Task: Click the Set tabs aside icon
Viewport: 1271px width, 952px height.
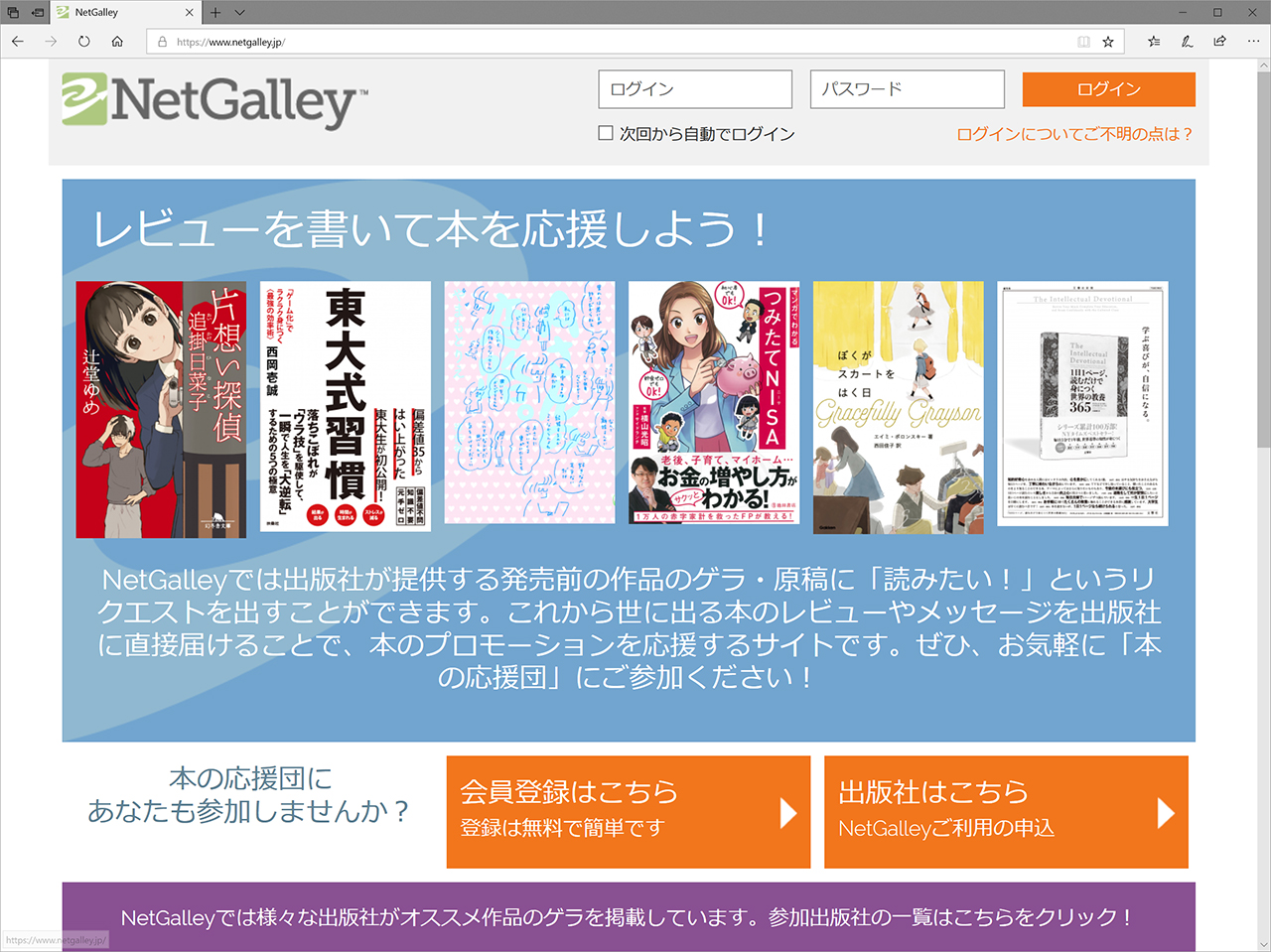Action: click(37, 13)
